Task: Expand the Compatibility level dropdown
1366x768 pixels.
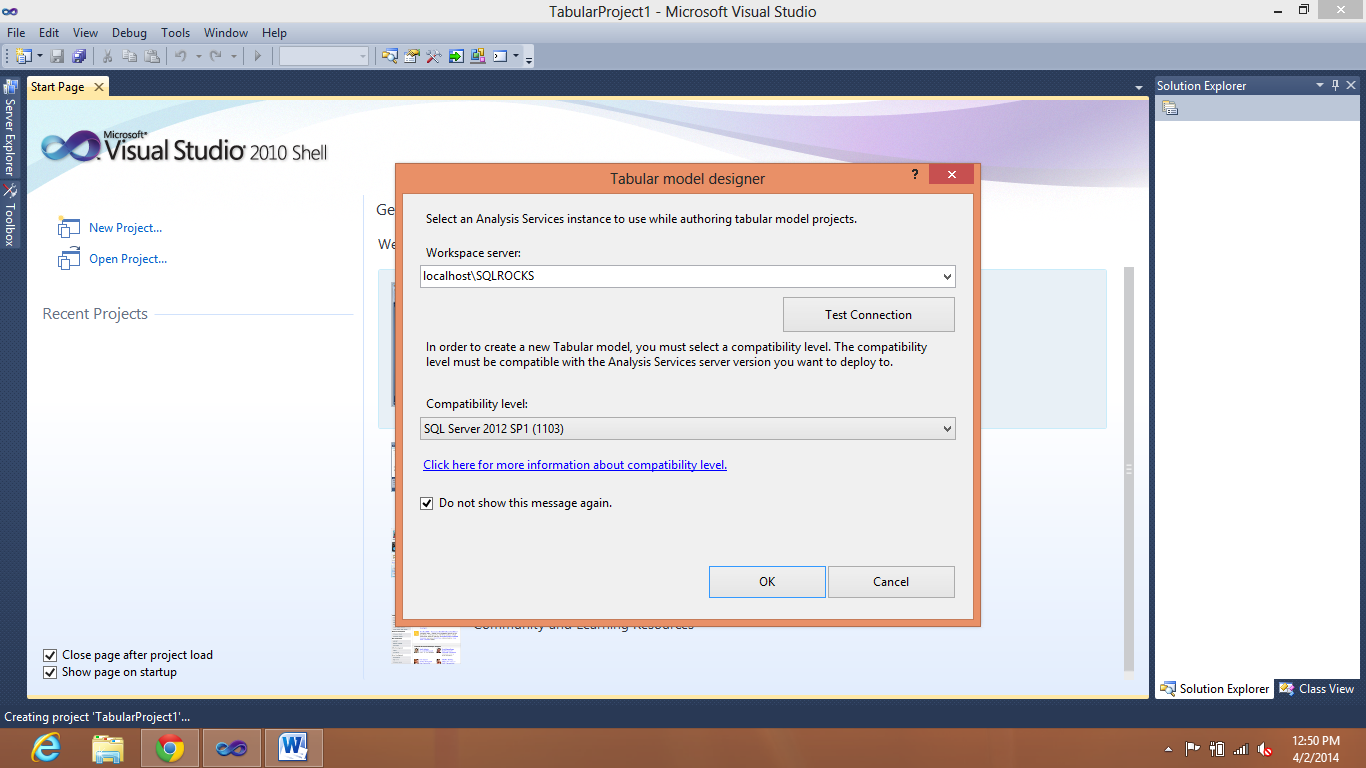Action: 688,429
